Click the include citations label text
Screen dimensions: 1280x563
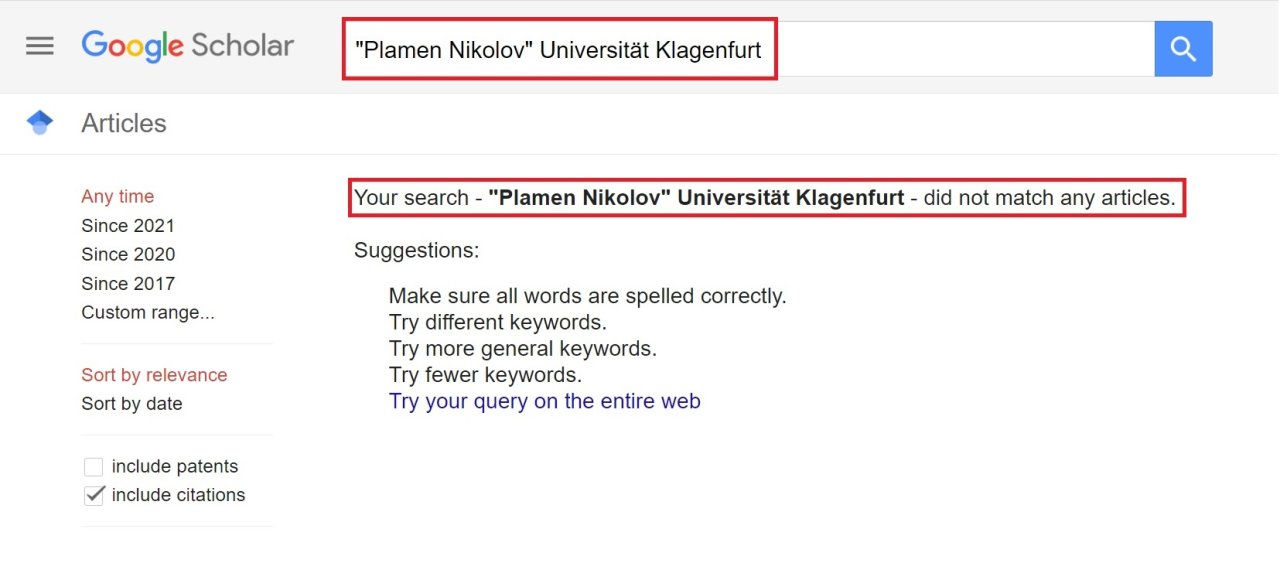(178, 495)
